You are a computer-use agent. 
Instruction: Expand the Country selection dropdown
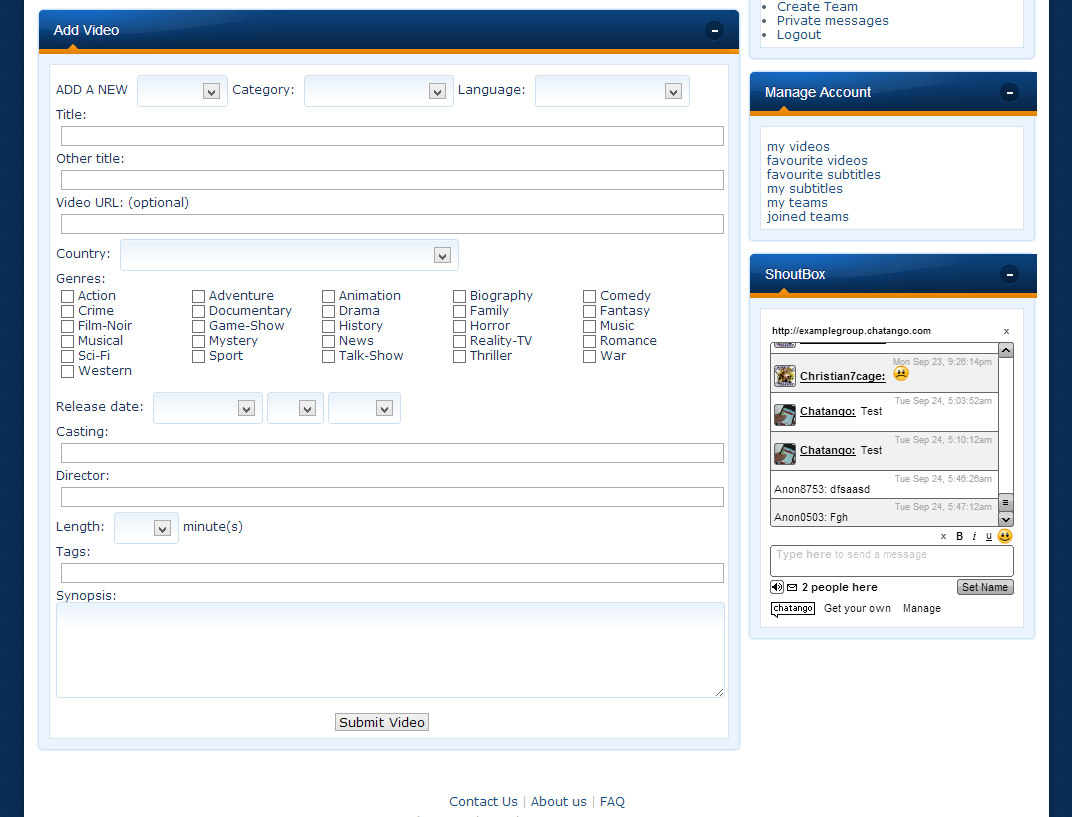tap(441, 254)
